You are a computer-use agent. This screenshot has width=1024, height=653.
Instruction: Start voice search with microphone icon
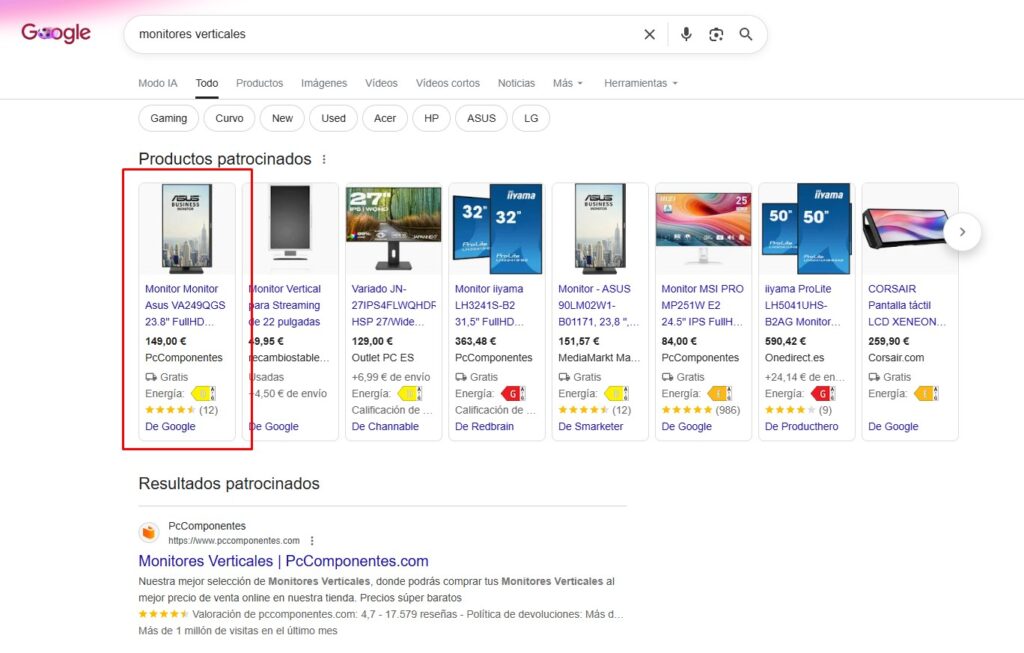click(686, 35)
